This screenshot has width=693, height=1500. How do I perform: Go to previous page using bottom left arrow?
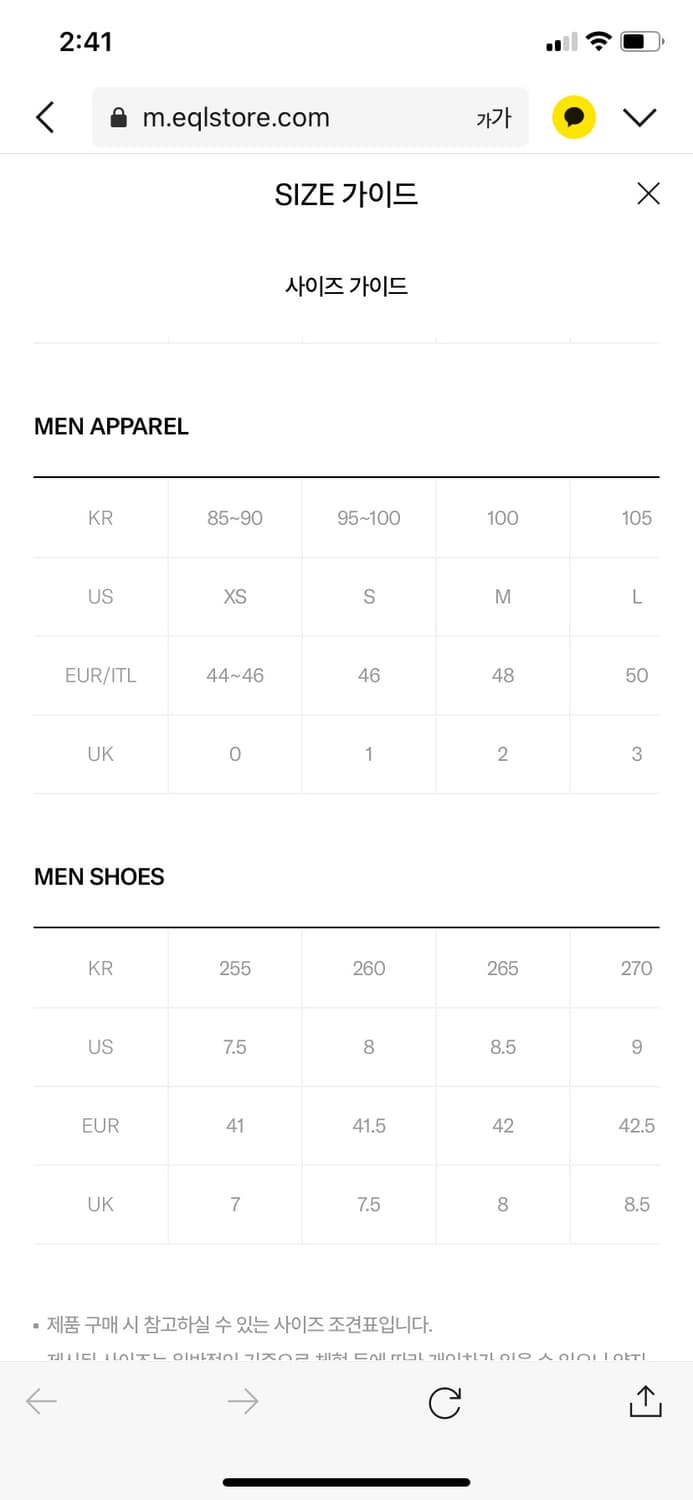coord(42,1402)
